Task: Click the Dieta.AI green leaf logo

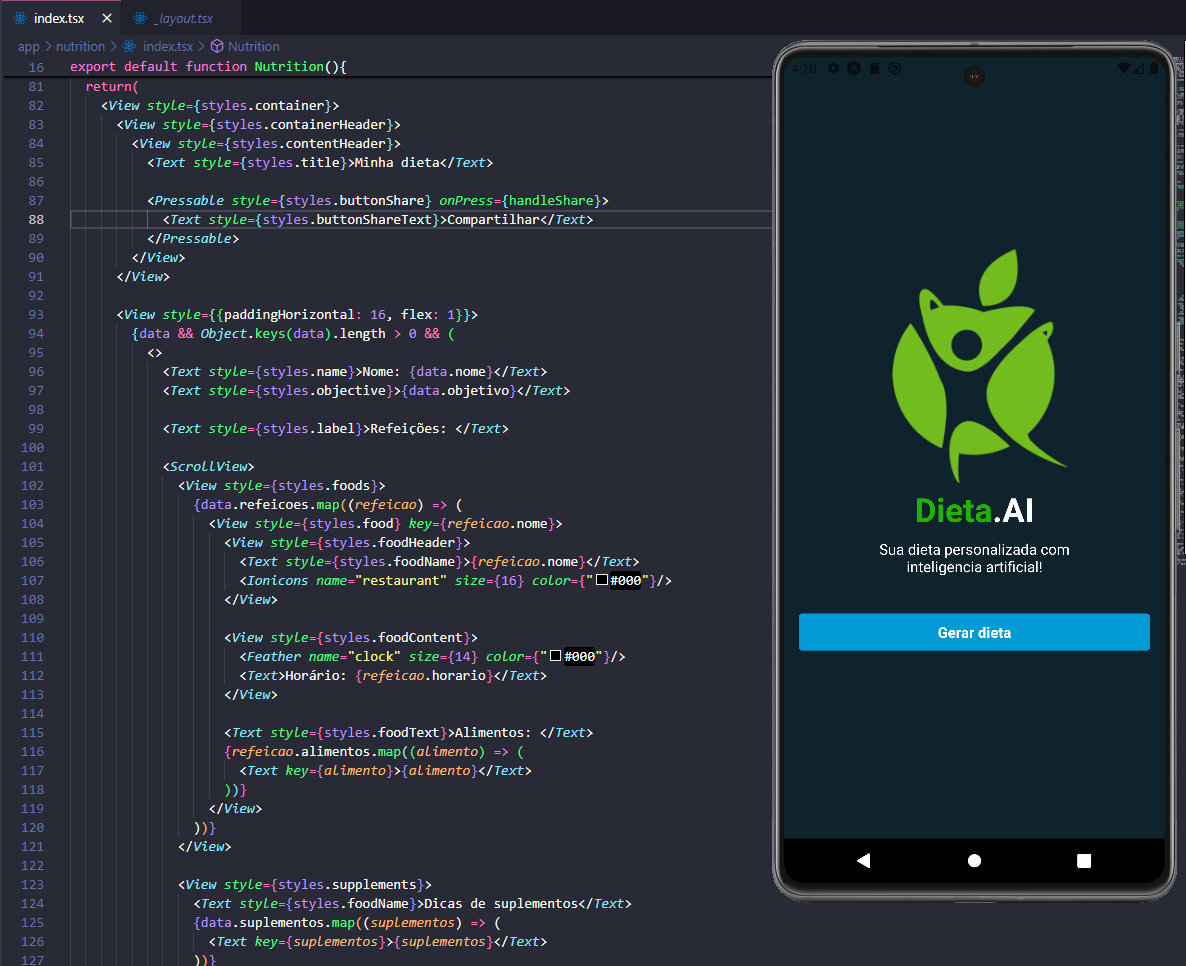Action: tap(974, 365)
